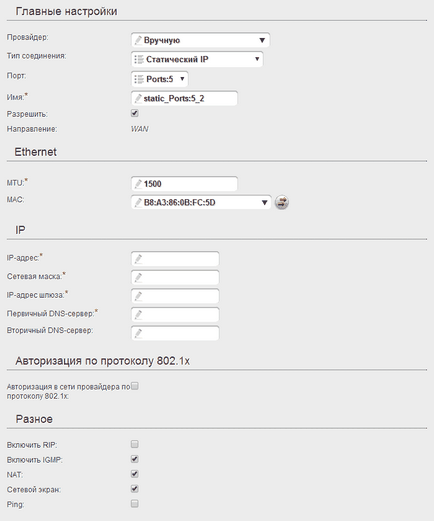The width and height of the screenshot is (434, 521).
Task: Click the Сетевая маска input field
Action: pyautogui.click(x=175, y=277)
